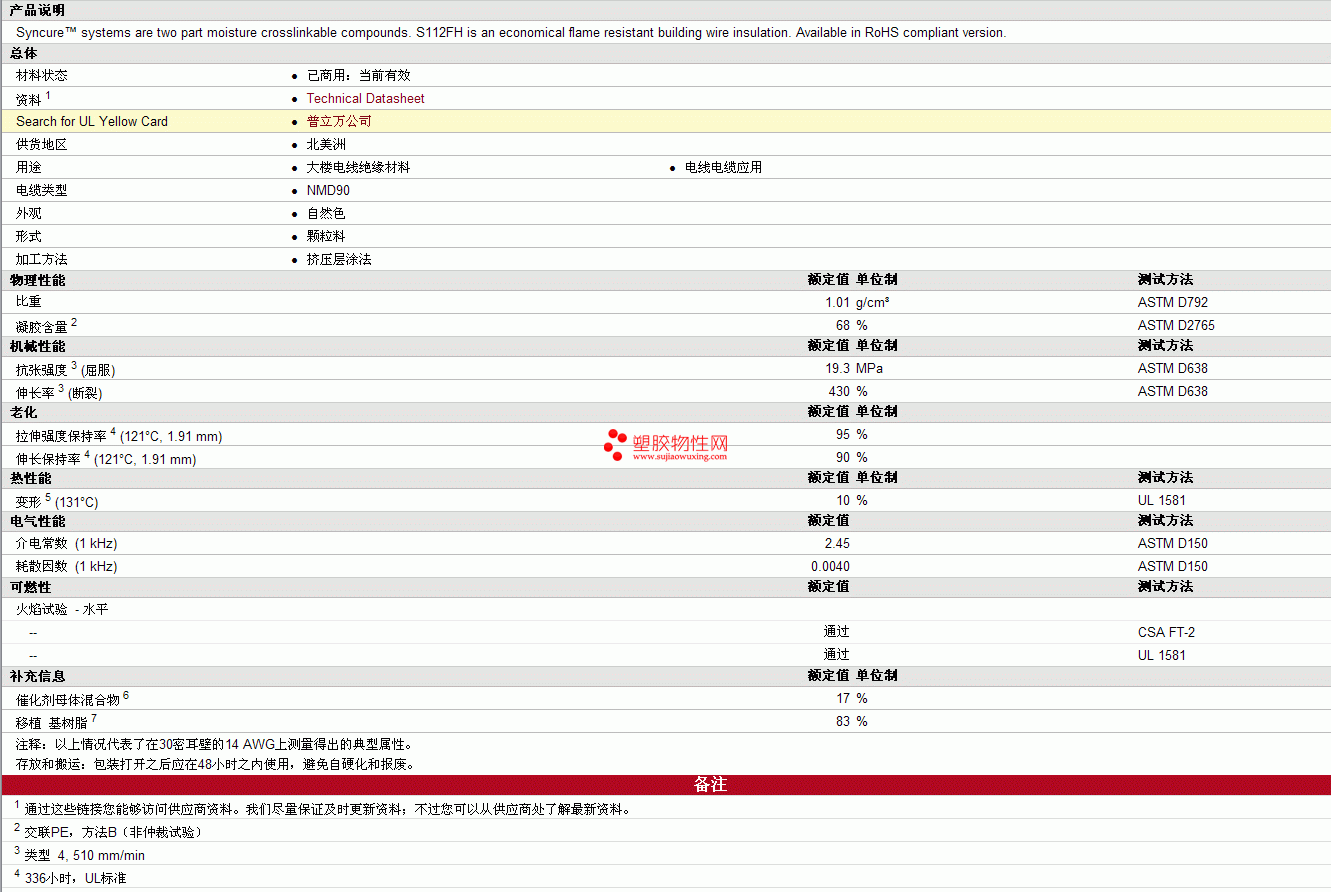The width and height of the screenshot is (1331, 892).
Task: Click the 90 value in the 伸长保持率 row
Action: [843, 457]
